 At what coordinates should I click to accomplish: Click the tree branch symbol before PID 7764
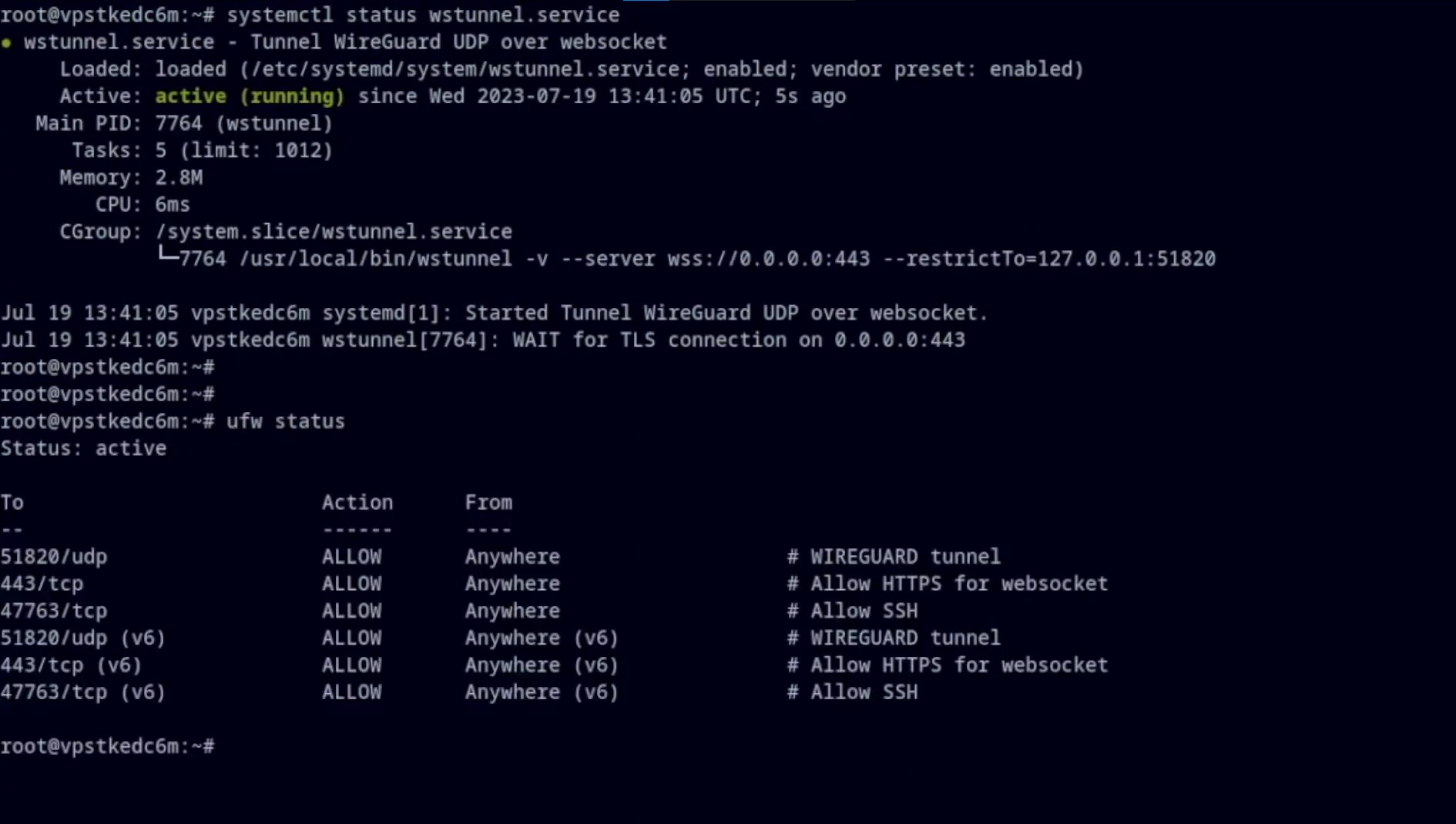click(168, 256)
